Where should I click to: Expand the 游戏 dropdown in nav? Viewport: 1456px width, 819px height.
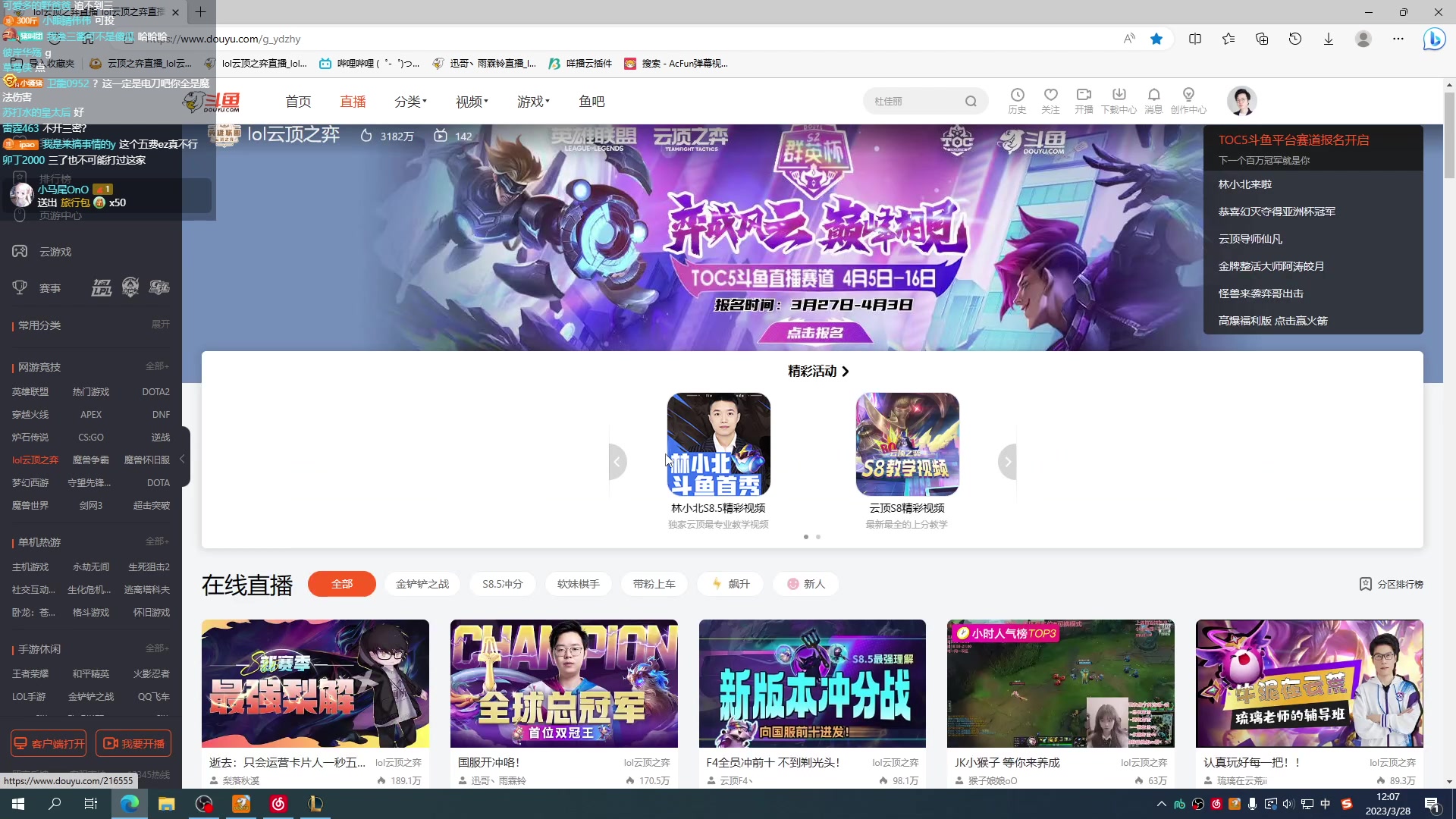point(533,102)
